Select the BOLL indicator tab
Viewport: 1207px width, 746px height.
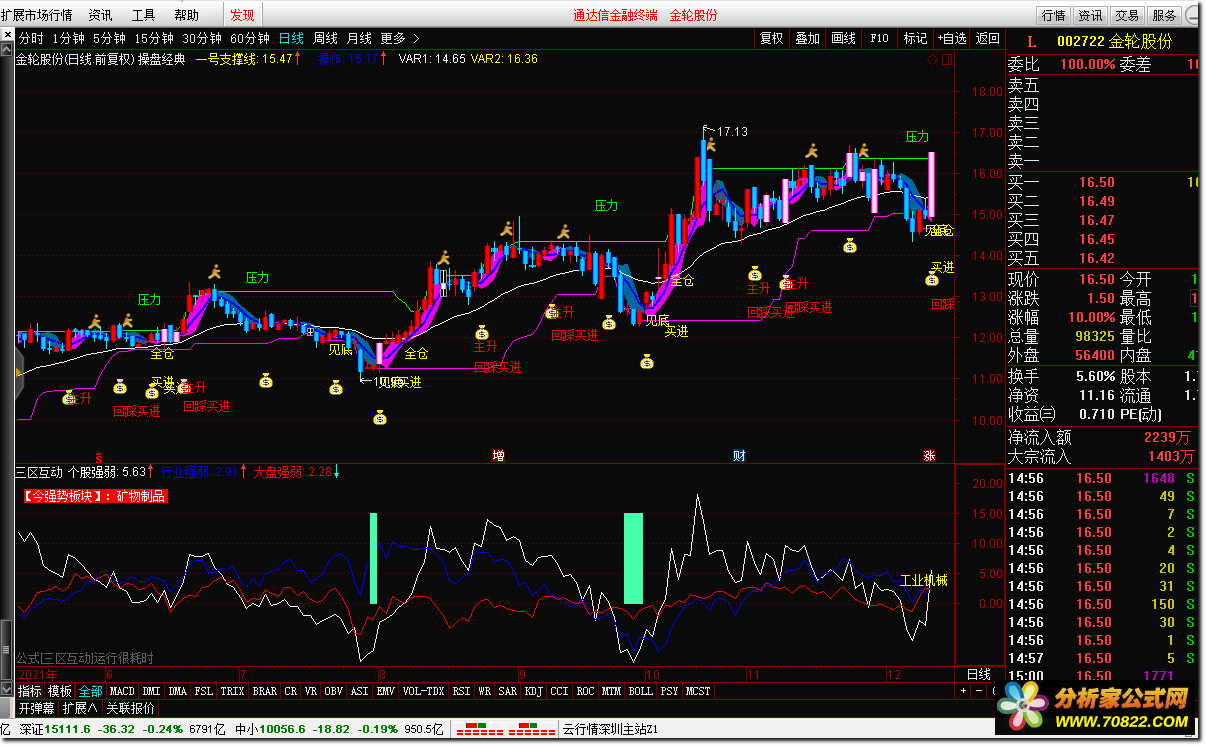point(640,691)
